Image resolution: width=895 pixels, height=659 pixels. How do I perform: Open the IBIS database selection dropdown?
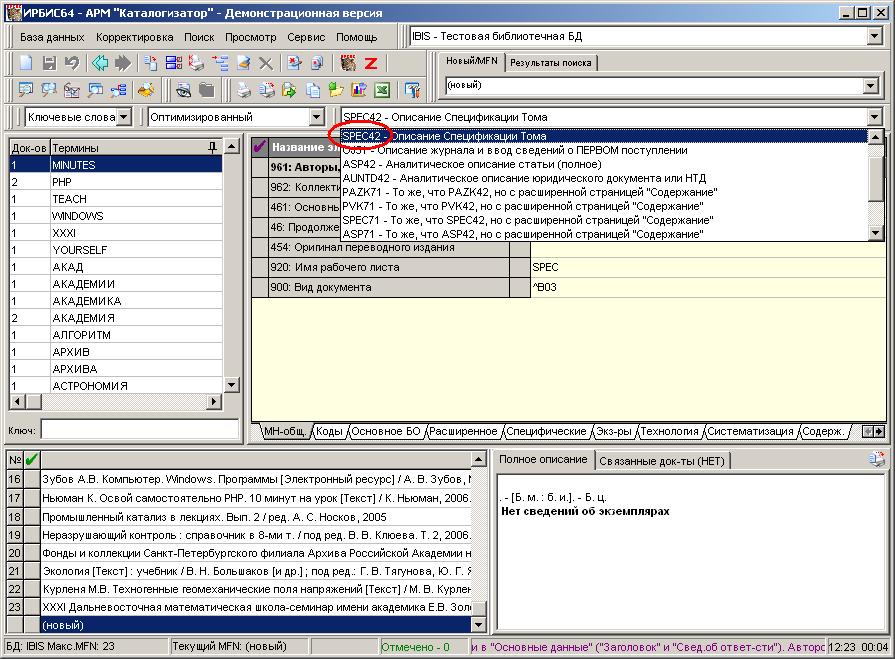coord(874,37)
